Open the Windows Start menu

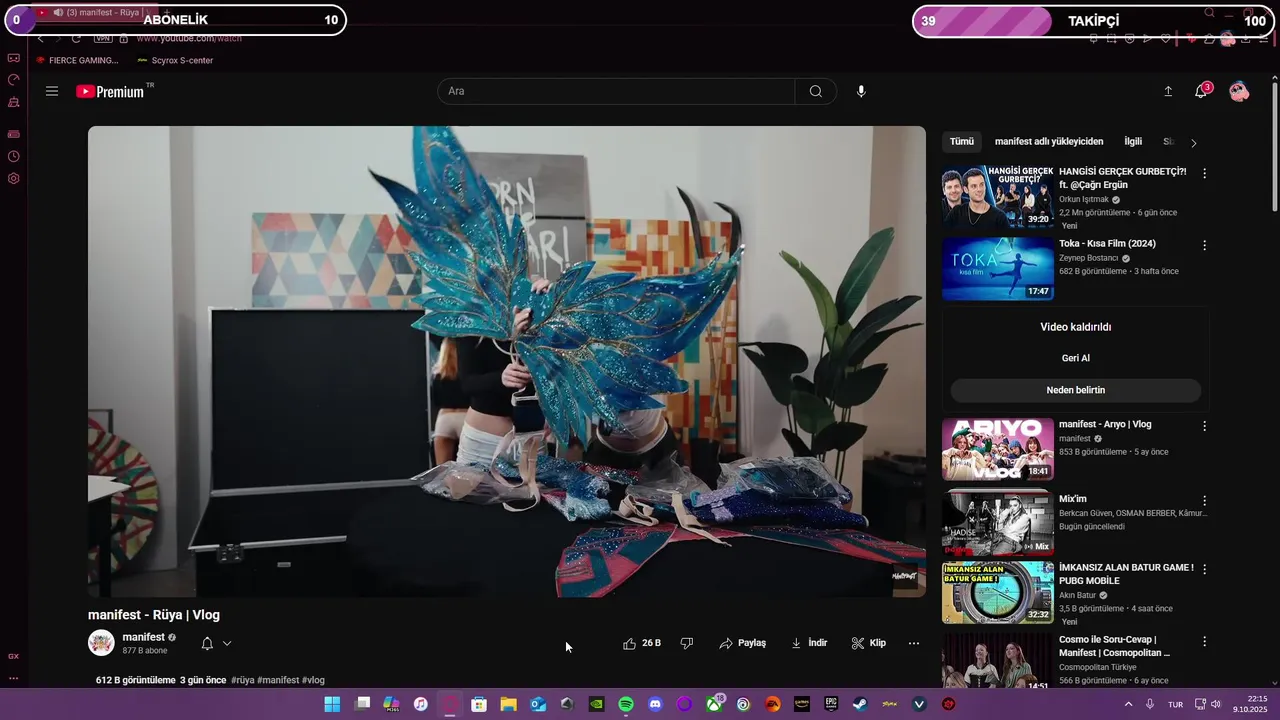pyautogui.click(x=332, y=704)
